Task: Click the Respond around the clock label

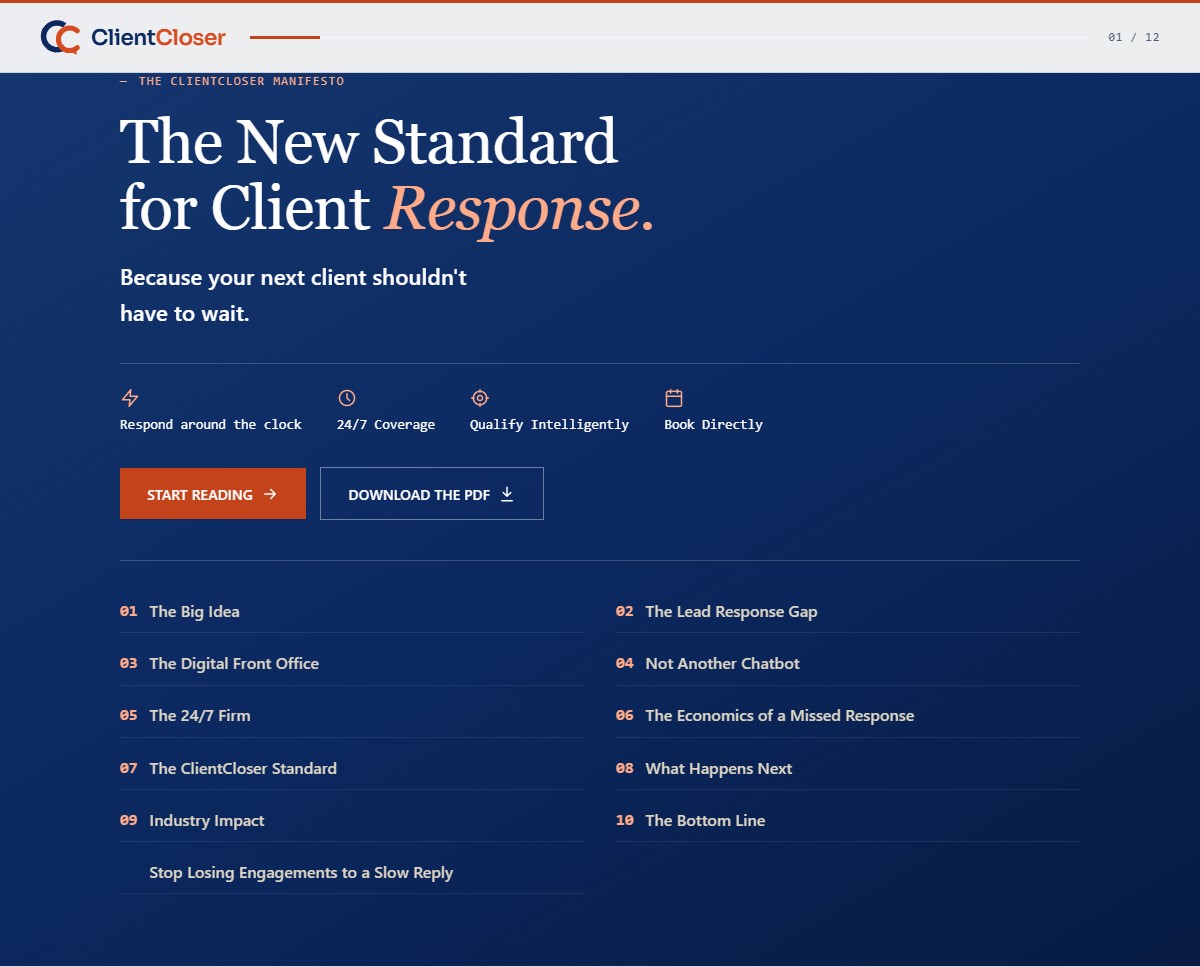Action: pyautogui.click(x=211, y=424)
